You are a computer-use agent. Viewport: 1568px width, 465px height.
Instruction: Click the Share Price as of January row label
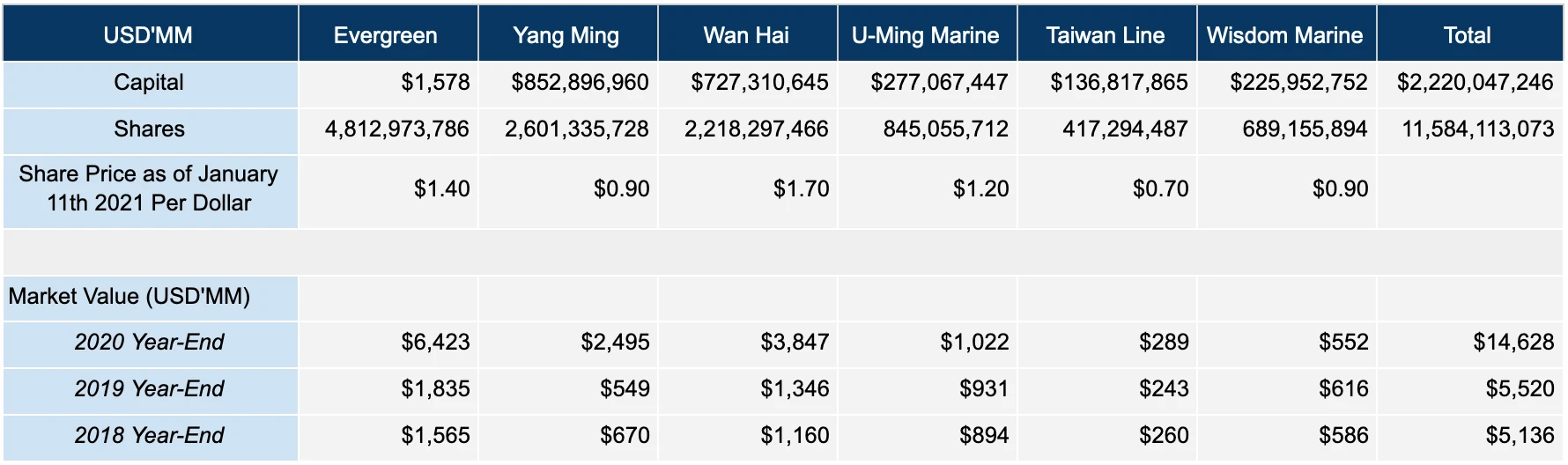[149, 188]
